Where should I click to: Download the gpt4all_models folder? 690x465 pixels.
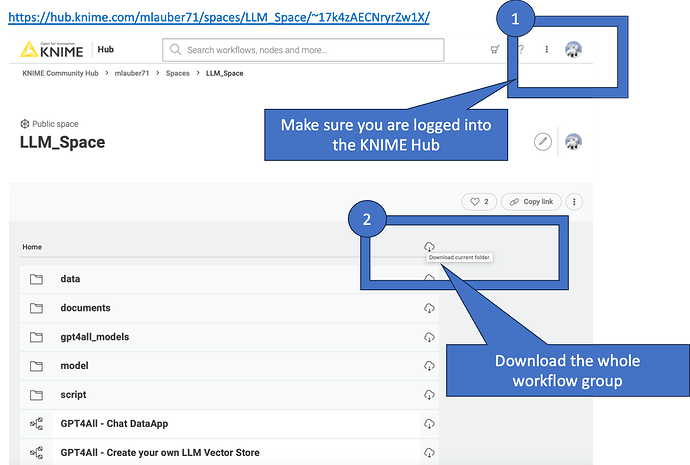click(429, 337)
